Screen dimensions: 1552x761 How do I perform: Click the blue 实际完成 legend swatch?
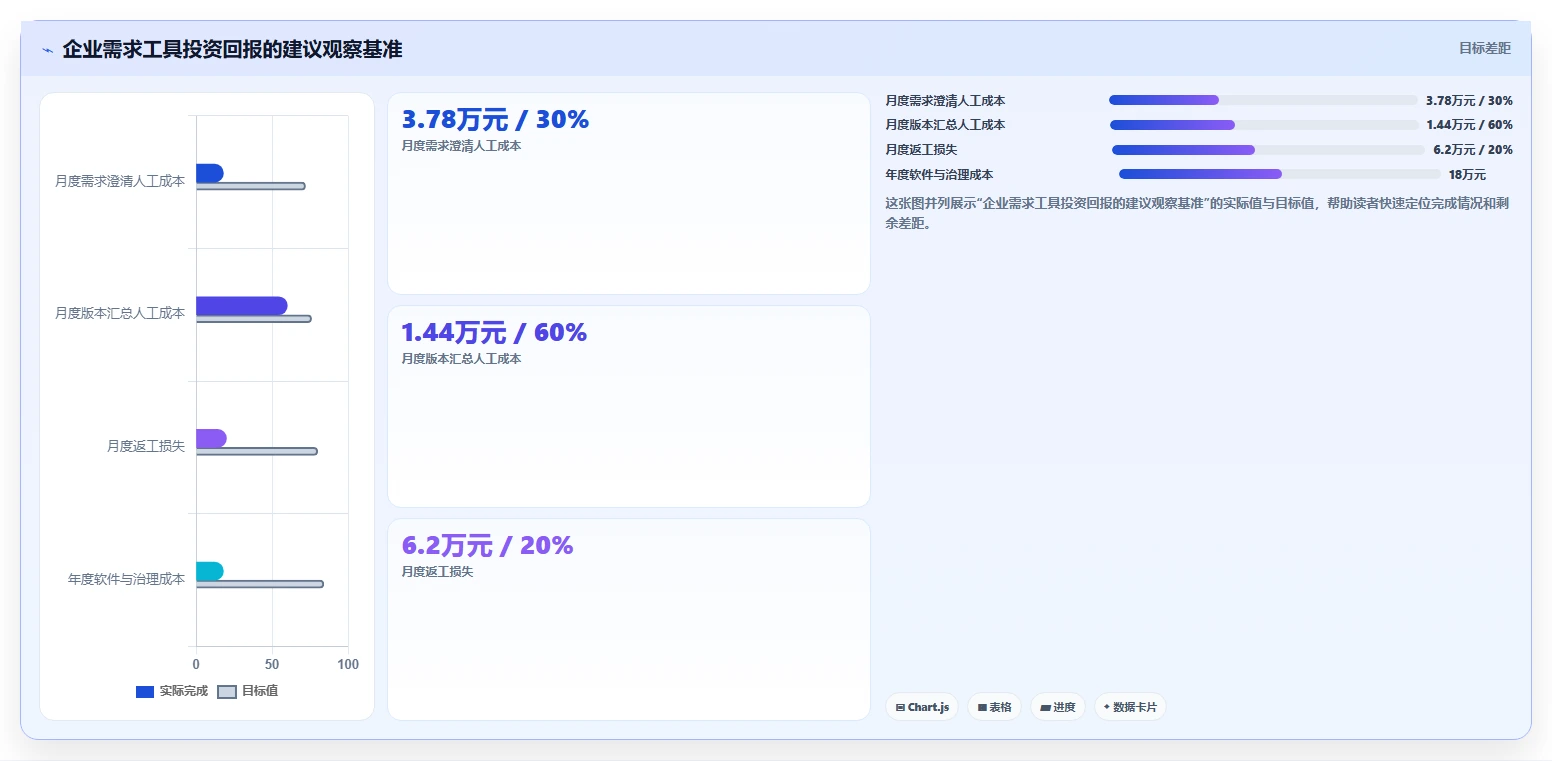tap(145, 692)
